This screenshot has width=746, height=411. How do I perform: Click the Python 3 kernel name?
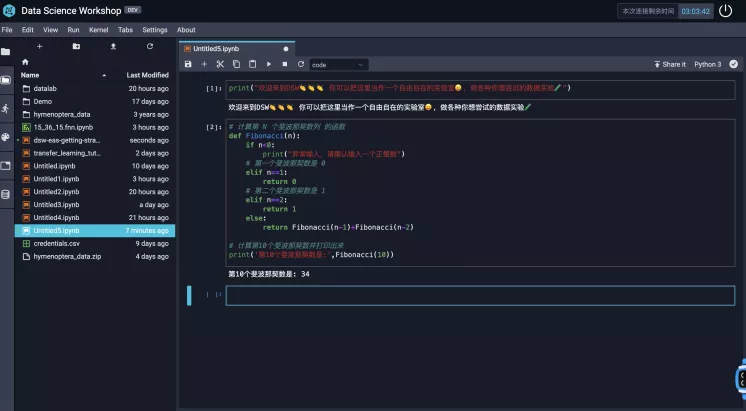tap(707, 64)
